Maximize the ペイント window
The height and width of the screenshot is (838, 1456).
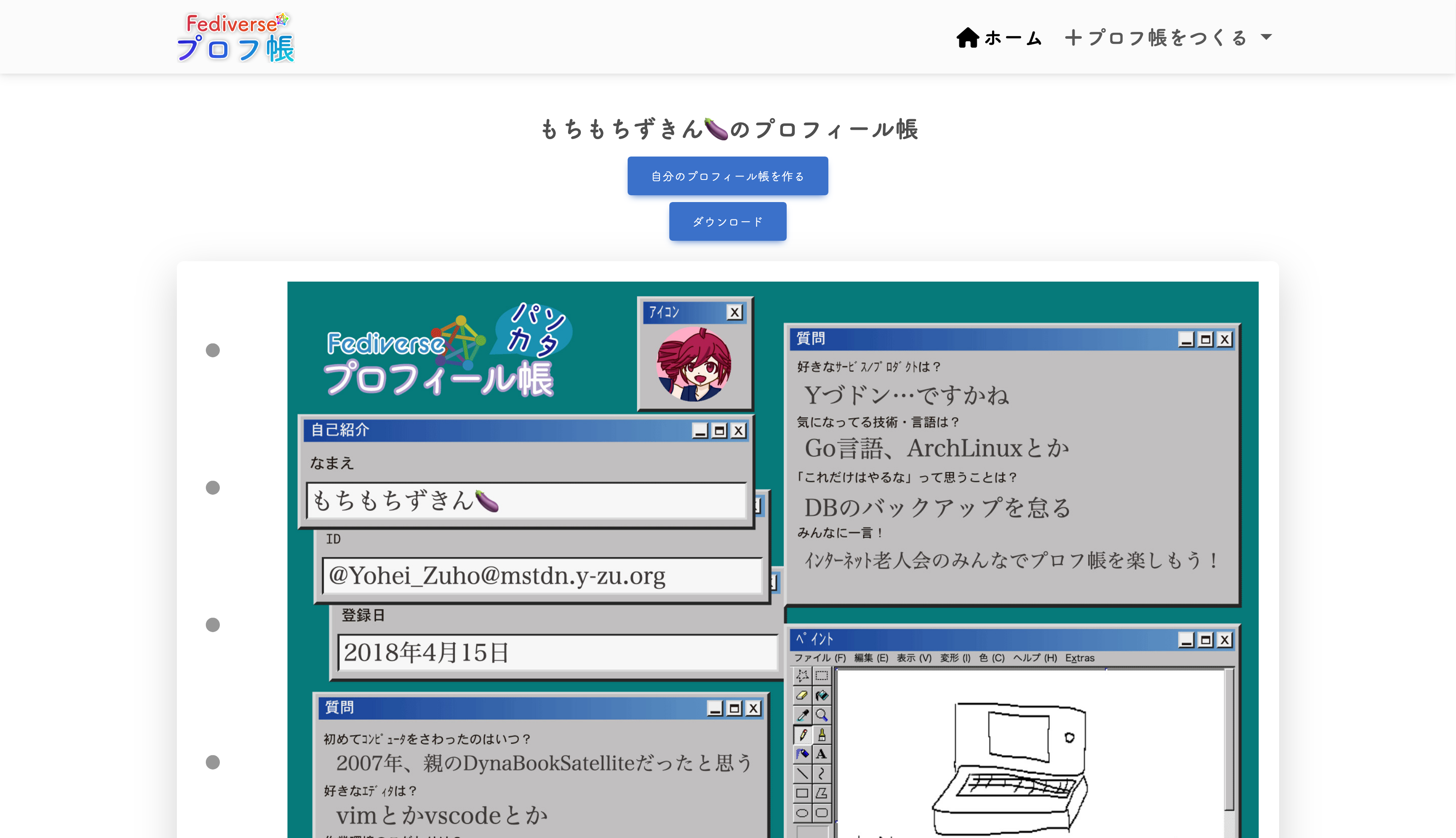point(1206,640)
